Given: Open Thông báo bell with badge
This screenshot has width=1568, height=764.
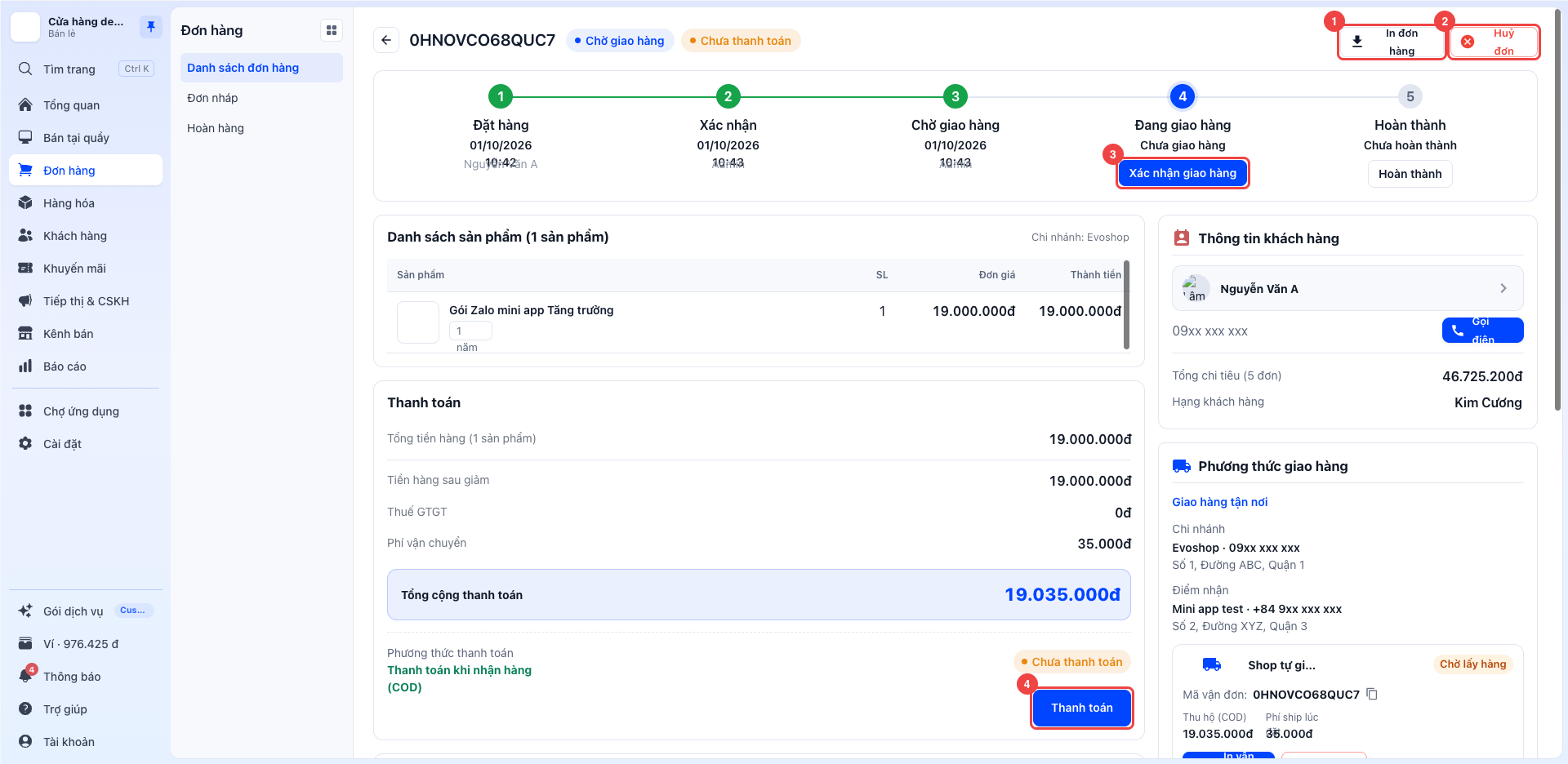Looking at the screenshot, I should (x=27, y=675).
